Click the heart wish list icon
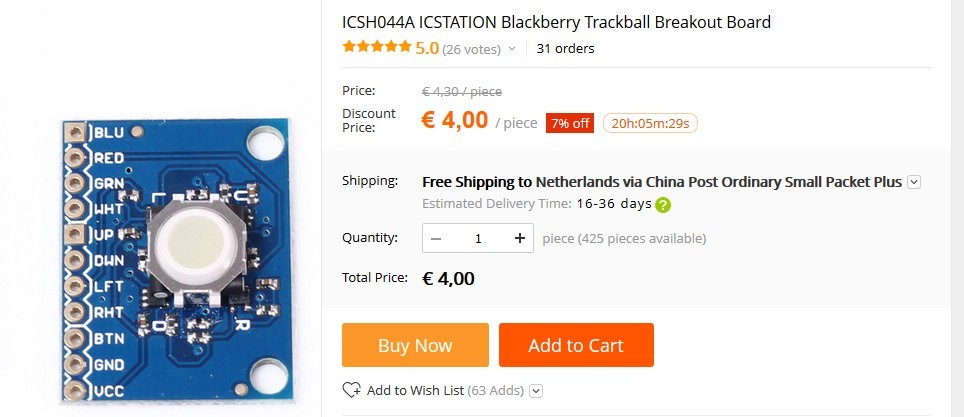Screen dimensions: 964x417 click(x=352, y=390)
